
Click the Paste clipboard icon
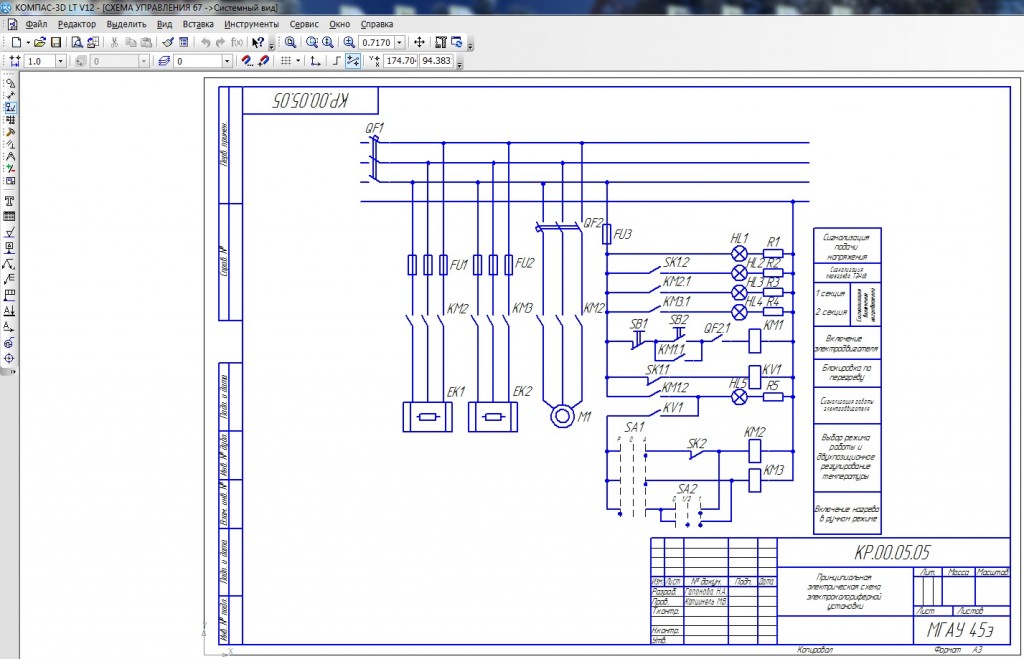(x=146, y=42)
